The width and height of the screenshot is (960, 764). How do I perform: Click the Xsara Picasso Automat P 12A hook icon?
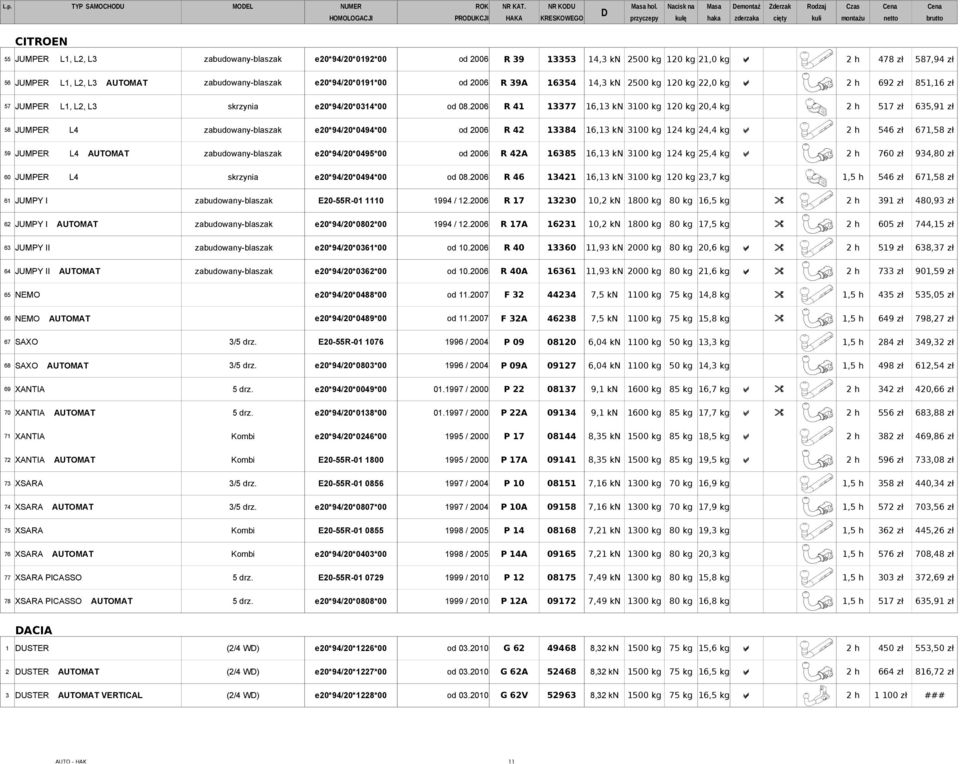click(x=816, y=601)
